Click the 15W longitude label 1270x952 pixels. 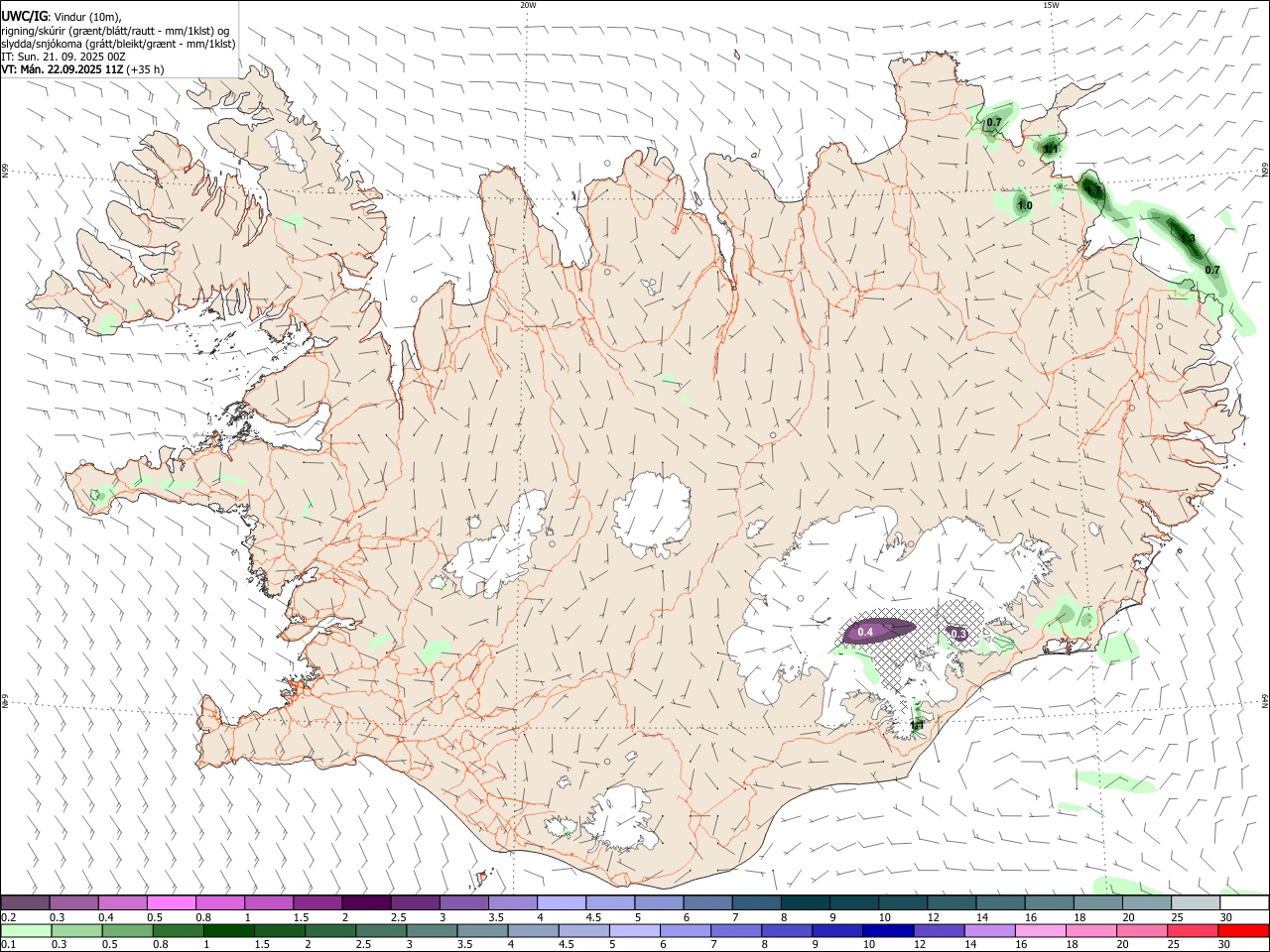pos(1051,5)
